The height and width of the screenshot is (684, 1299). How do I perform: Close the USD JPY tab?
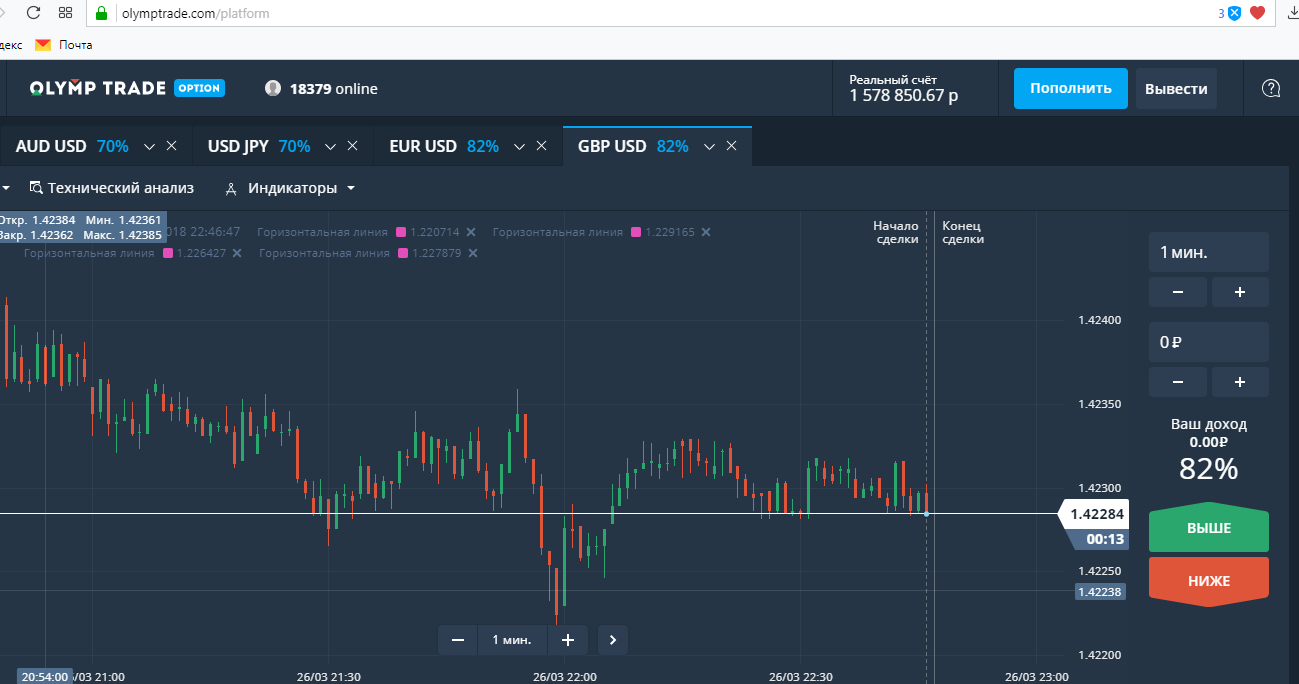tap(352, 146)
